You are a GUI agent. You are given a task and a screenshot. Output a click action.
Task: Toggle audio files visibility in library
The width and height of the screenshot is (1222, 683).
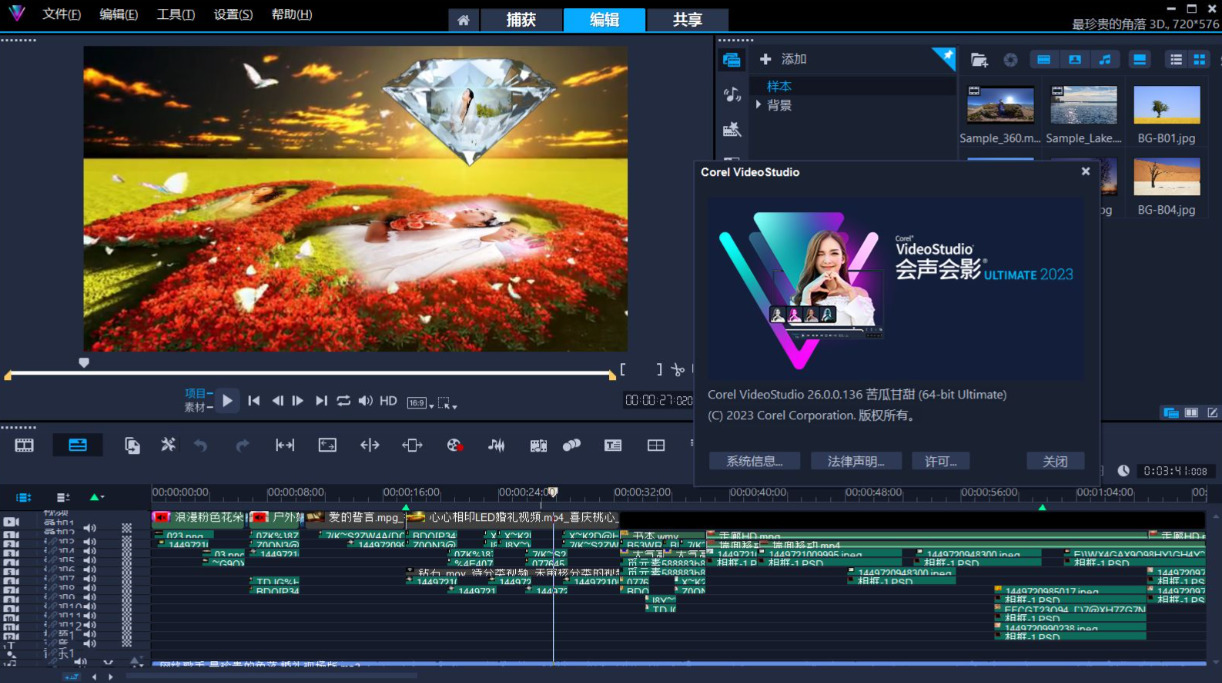[1104, 60]
